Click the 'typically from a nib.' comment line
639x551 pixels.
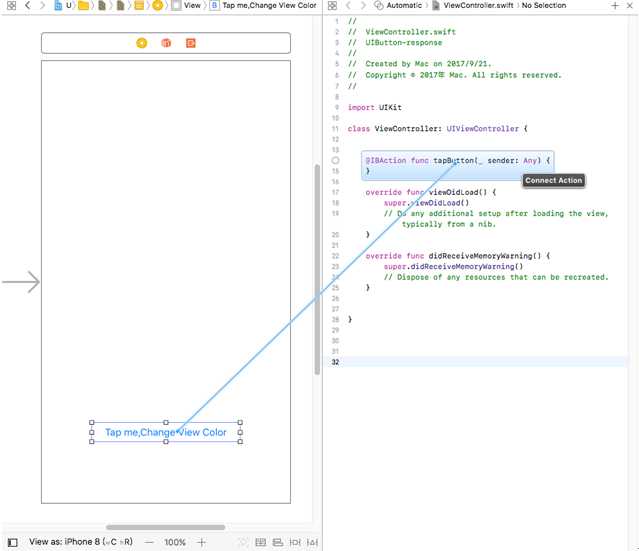[449, 224]
